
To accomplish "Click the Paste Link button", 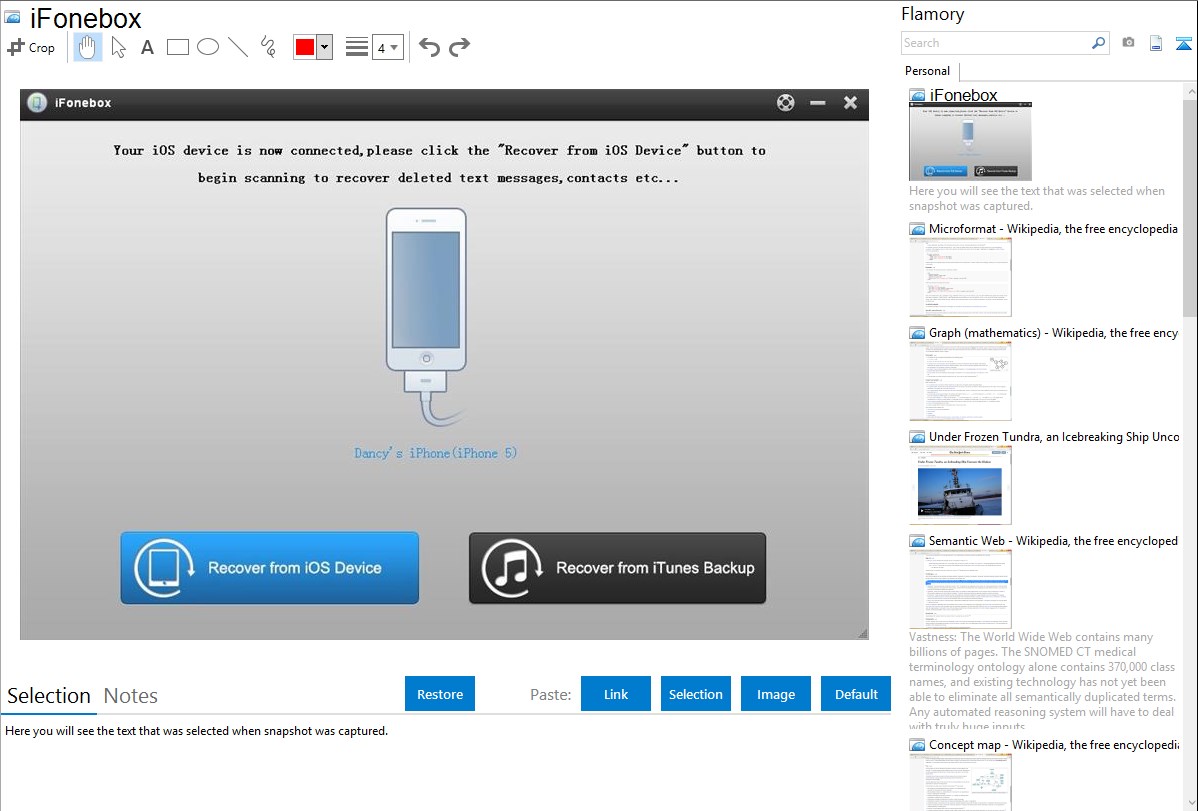I will (616, 694).
